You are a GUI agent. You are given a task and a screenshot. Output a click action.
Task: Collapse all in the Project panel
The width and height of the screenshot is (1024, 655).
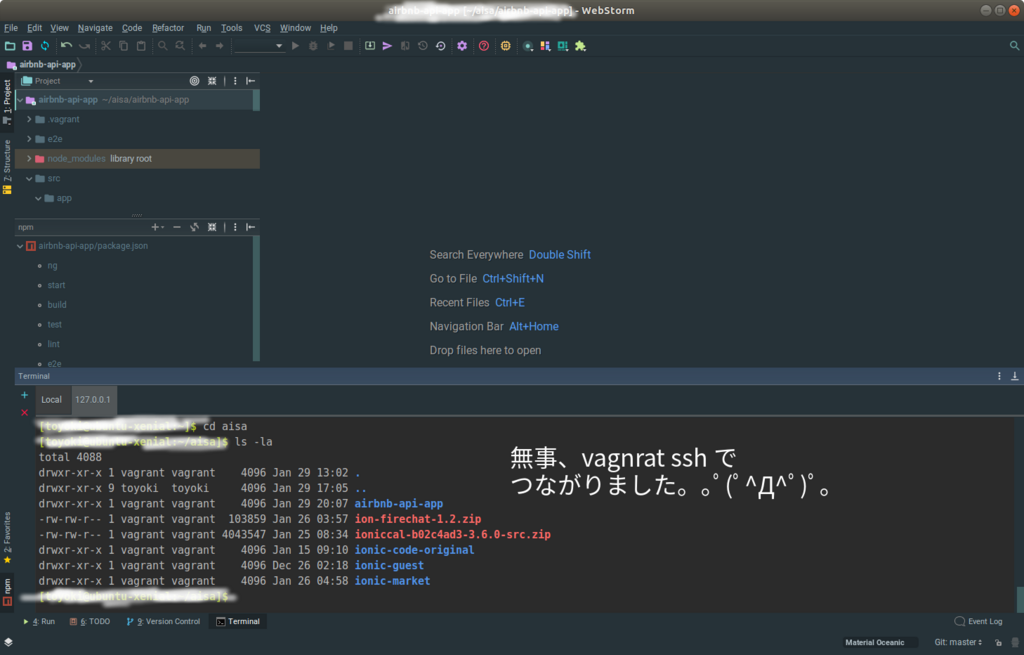point(212,81)
